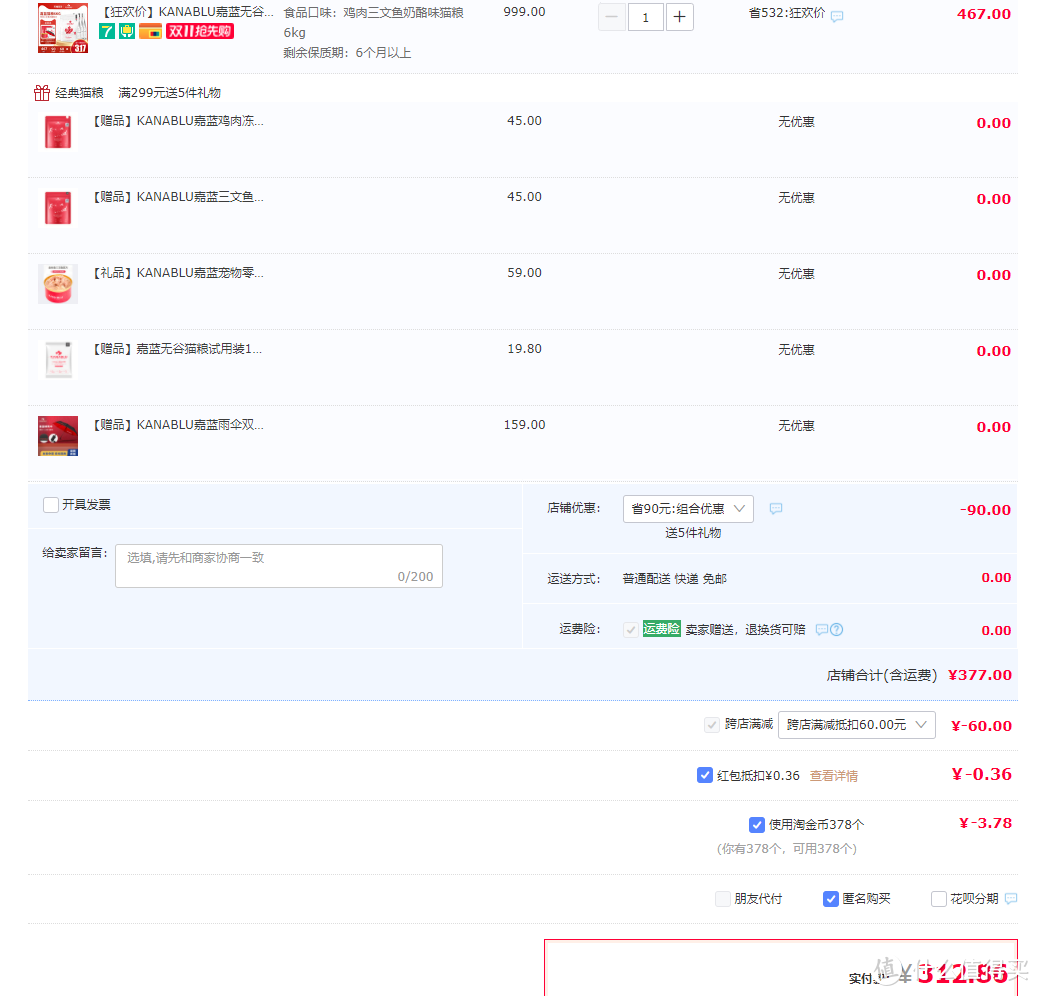The width and height of the screenshot is (1040, 996).
Task: Enable the 开具发票 invoice checkbox
Action: click(51, 505)
